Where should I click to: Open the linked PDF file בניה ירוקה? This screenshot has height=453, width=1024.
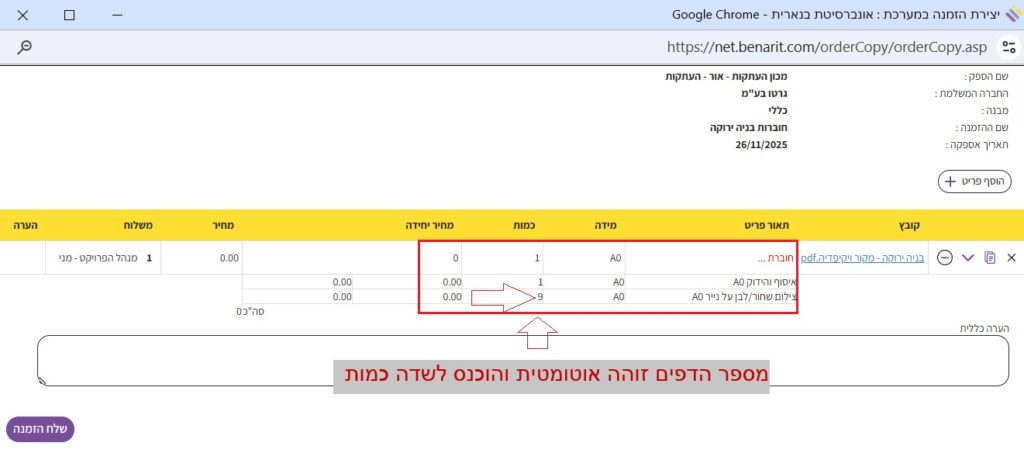pos(863,258)
